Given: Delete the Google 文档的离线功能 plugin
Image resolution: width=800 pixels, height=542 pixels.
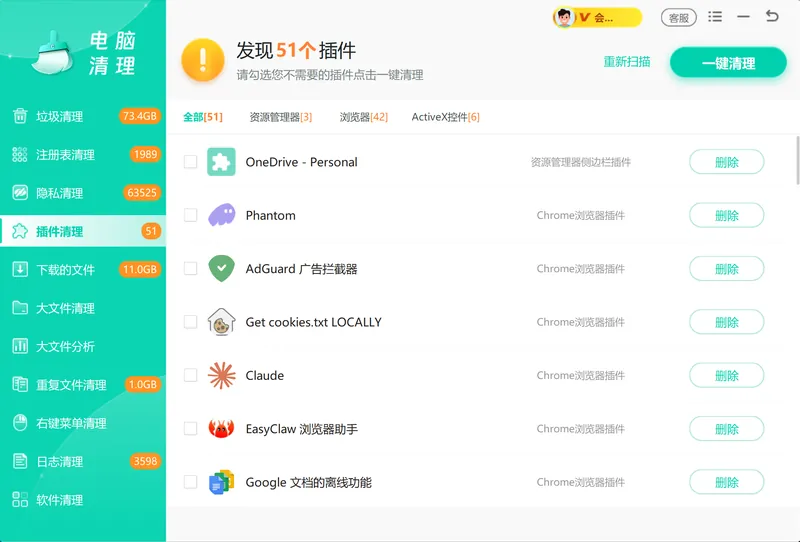Looking at the screenshot, I should coord(727,482).
